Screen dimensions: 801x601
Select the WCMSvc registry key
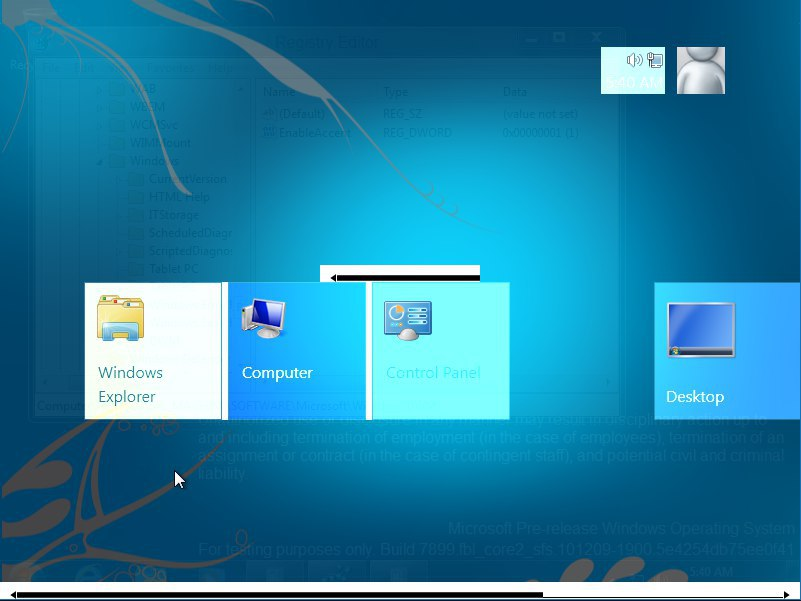click(x=154, y=125)
